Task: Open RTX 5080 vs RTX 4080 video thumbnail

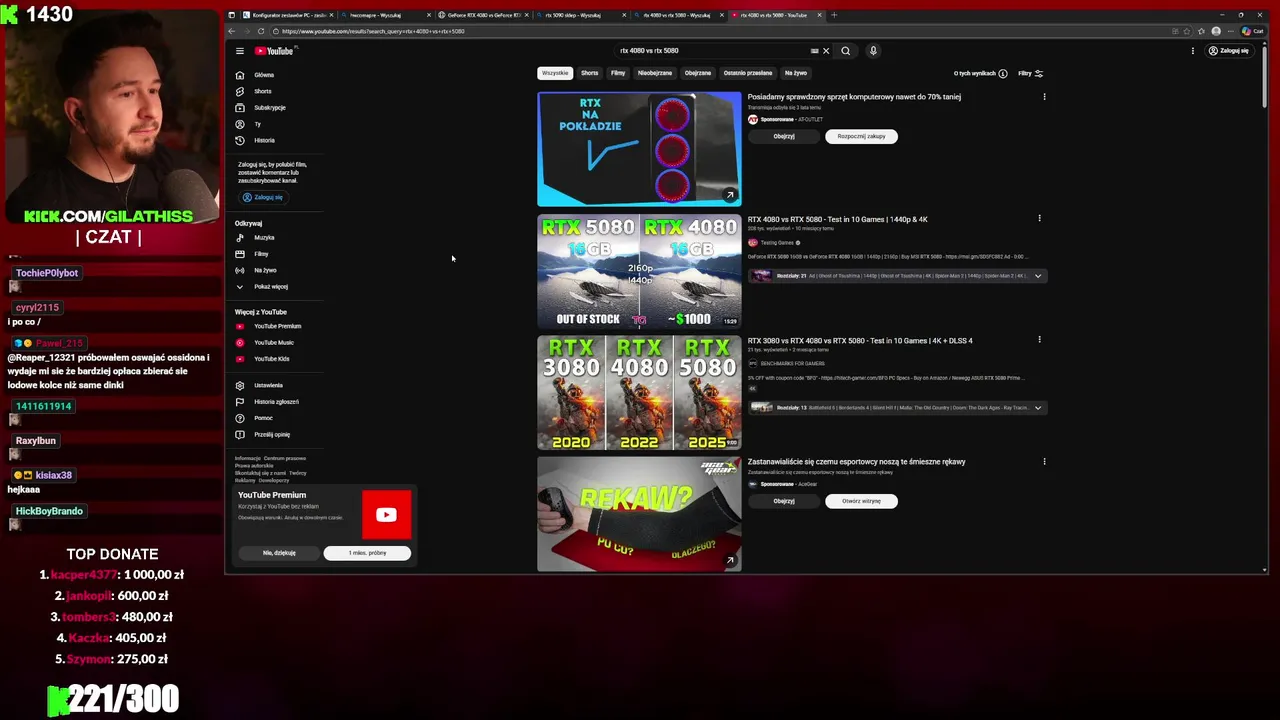Action: pos(639,271)
